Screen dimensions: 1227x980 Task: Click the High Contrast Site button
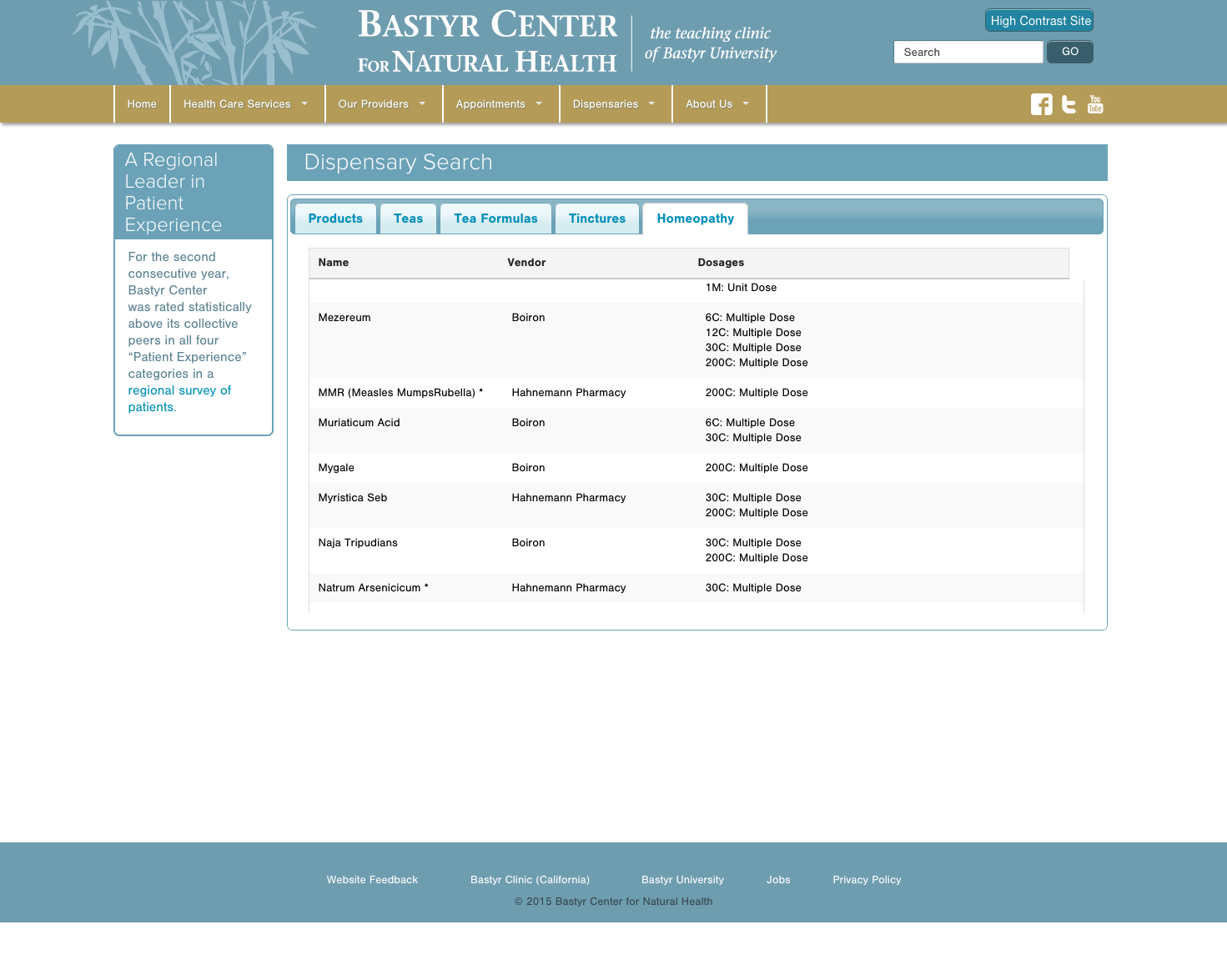[1039, 21]
